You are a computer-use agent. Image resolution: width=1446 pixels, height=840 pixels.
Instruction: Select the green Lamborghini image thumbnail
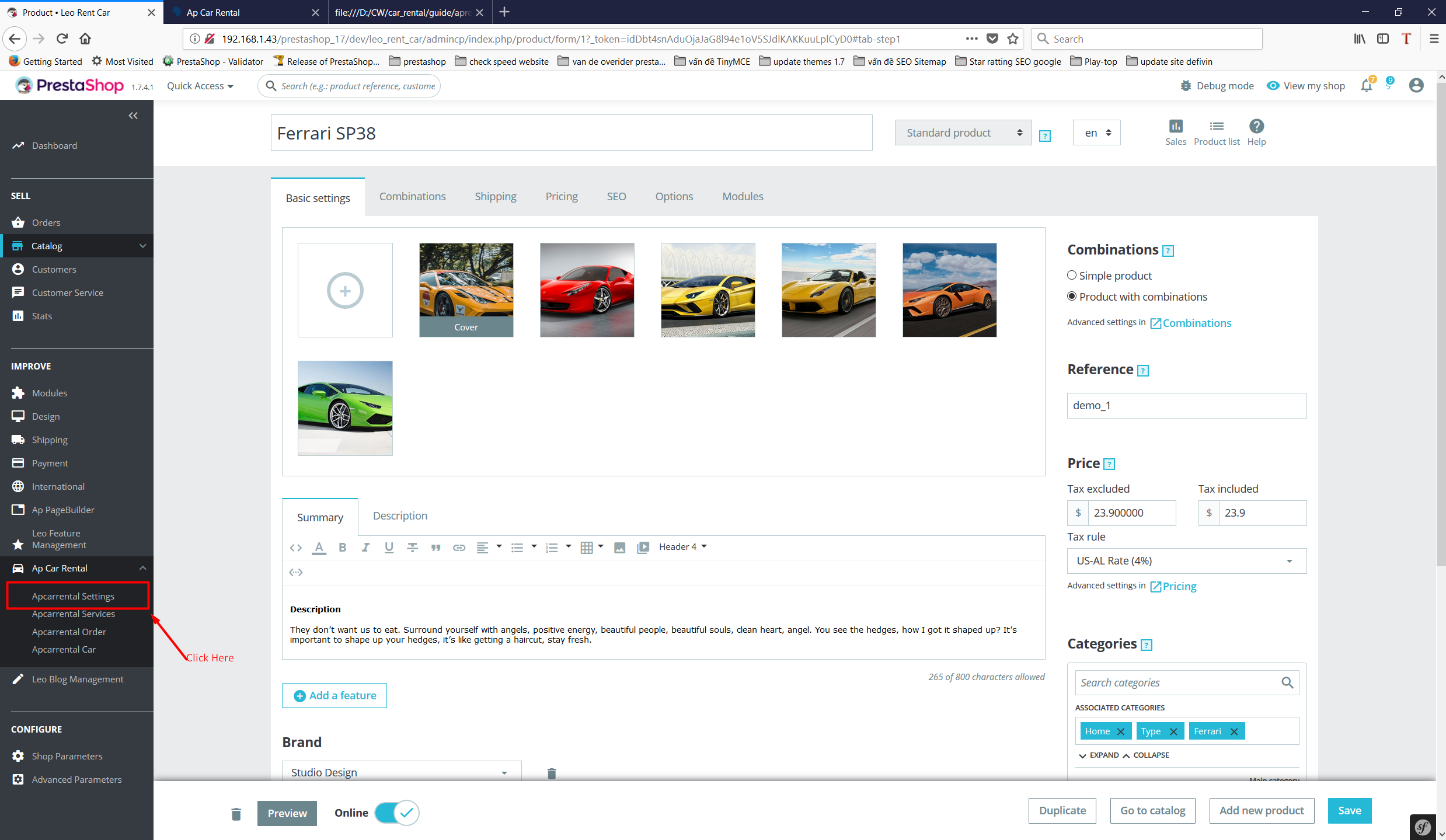click(x=345, y=408)
